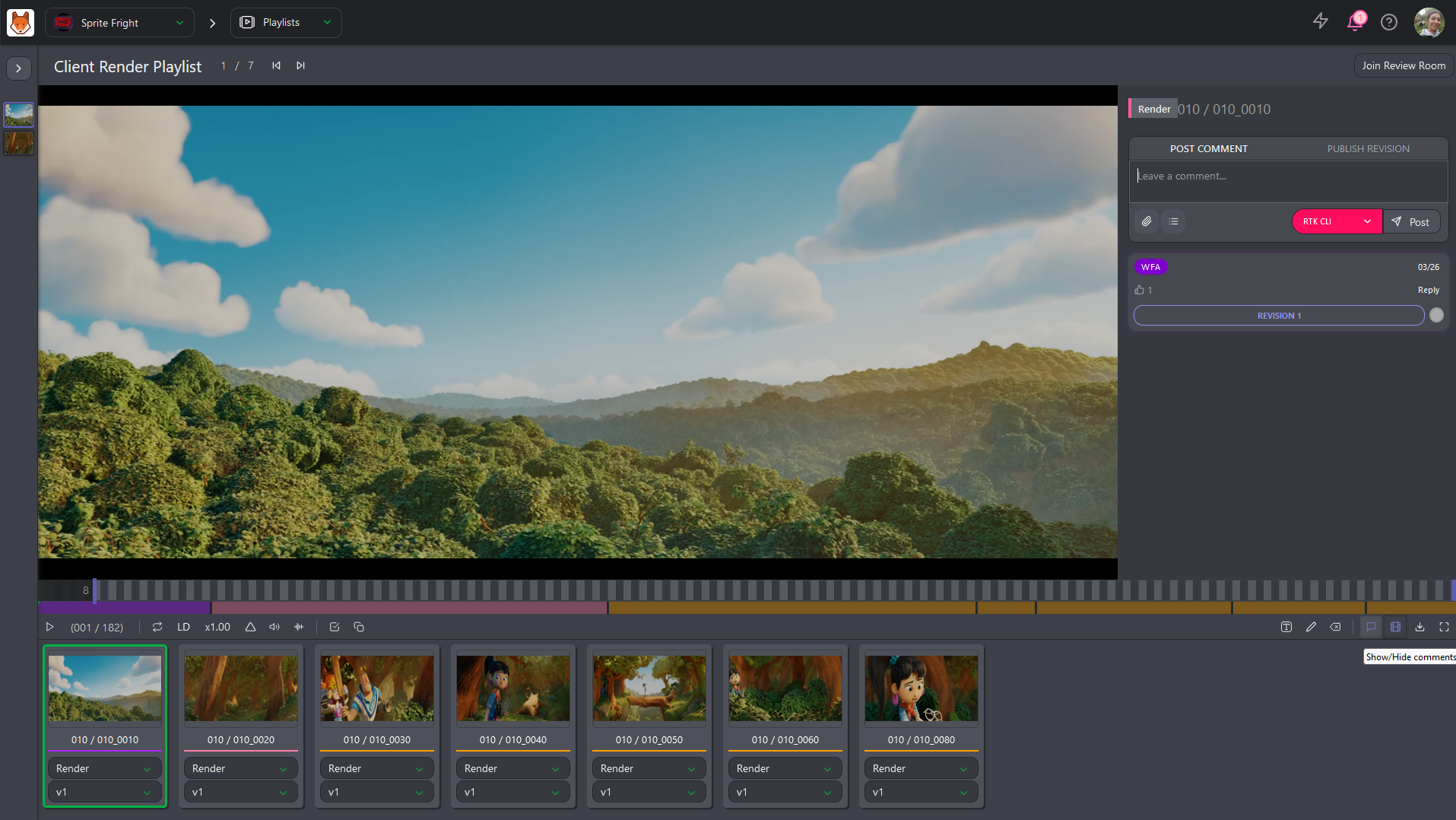
Task: Attach a file to comment
Action: click(1147, 221)
